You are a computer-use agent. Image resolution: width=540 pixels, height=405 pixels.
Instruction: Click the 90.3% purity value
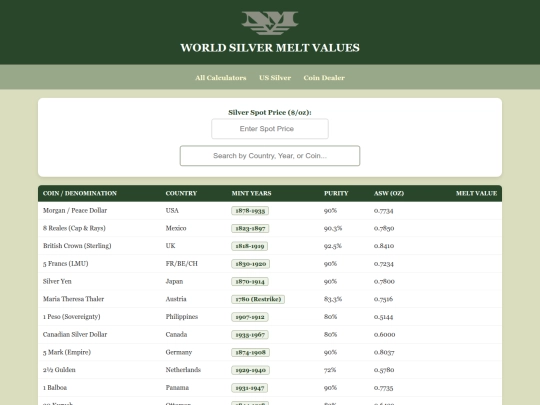click(x=333, y=228)
